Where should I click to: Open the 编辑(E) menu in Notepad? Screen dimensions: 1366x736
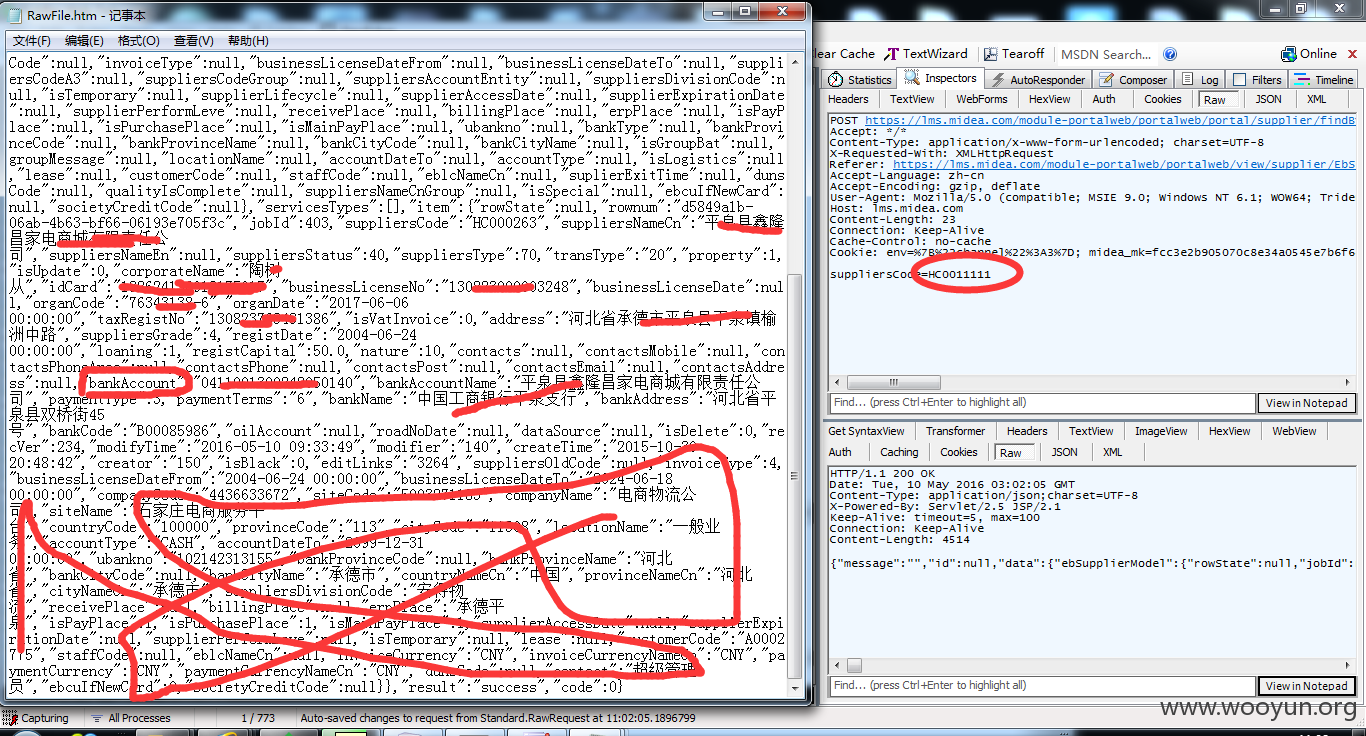pyautogui.click(x=84, y=41)
